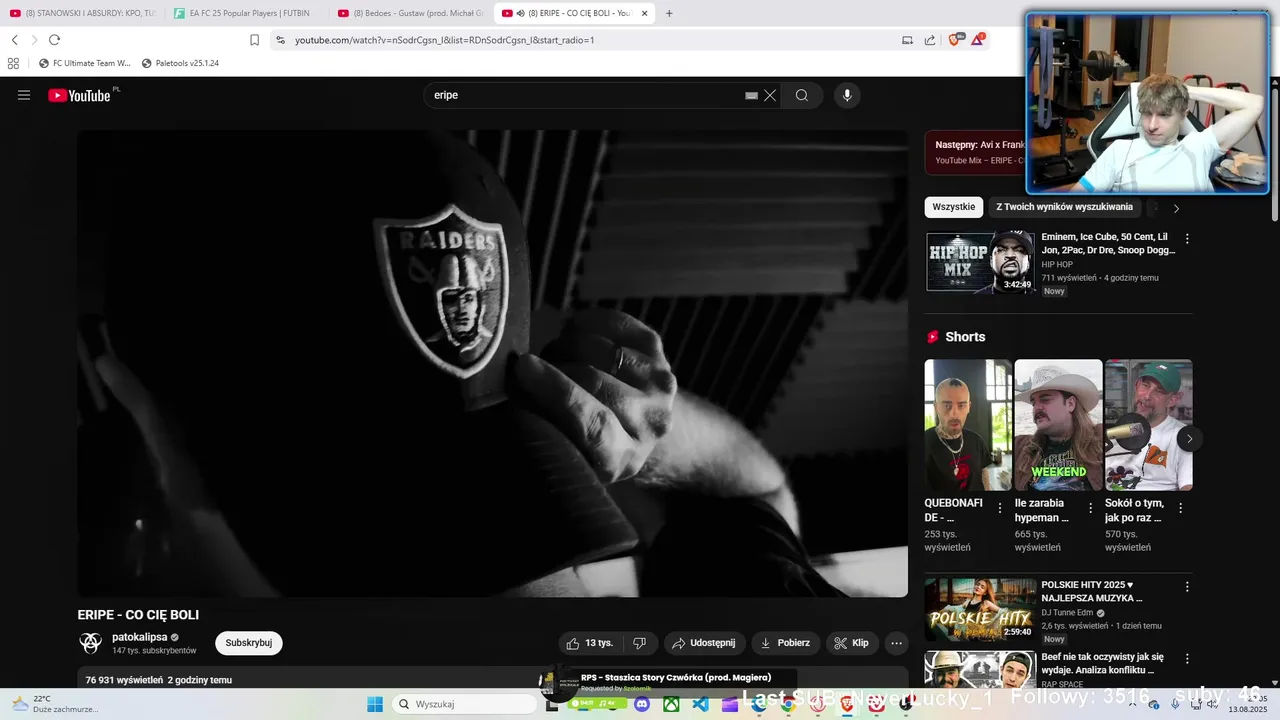
Task: Subscribe to patokalipsa with Subskrybuj
Action: 249,643
